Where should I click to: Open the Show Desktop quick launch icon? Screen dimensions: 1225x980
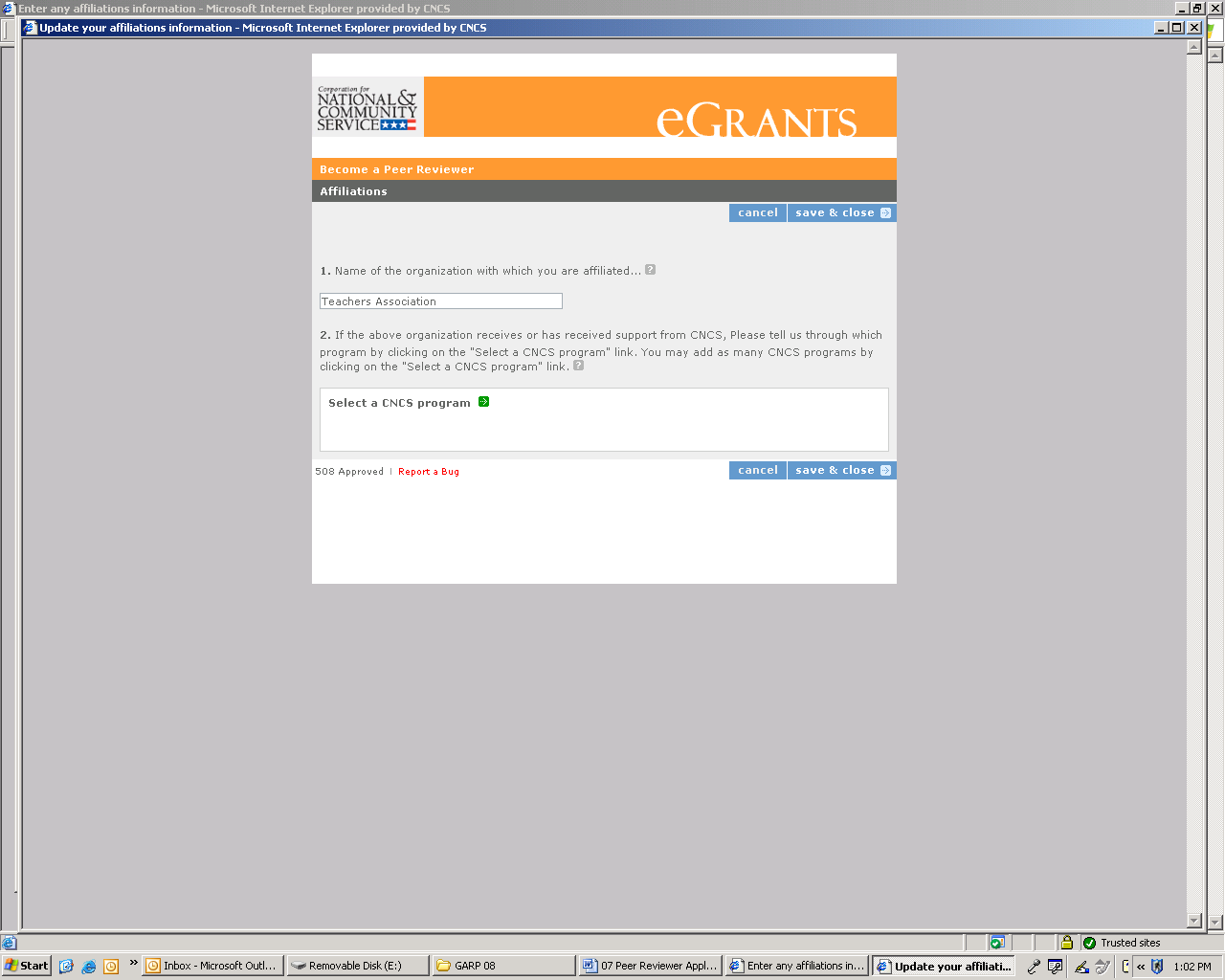(66, 966)
